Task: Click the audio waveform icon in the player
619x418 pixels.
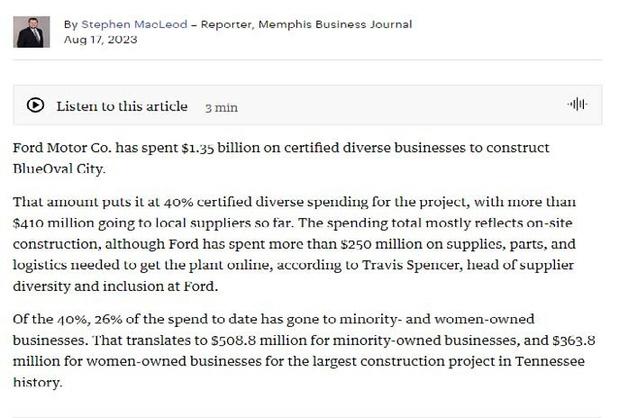Action: coord(577,104)
